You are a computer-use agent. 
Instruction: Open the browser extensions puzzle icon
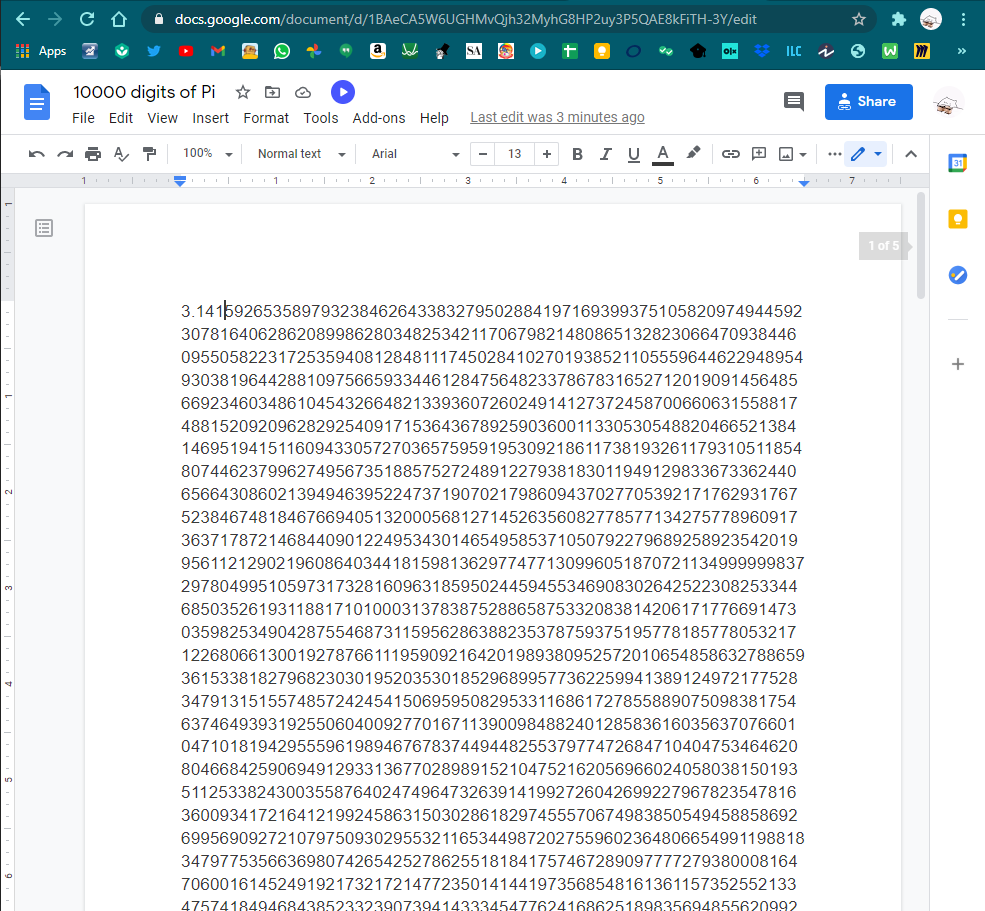pos(899,19)
